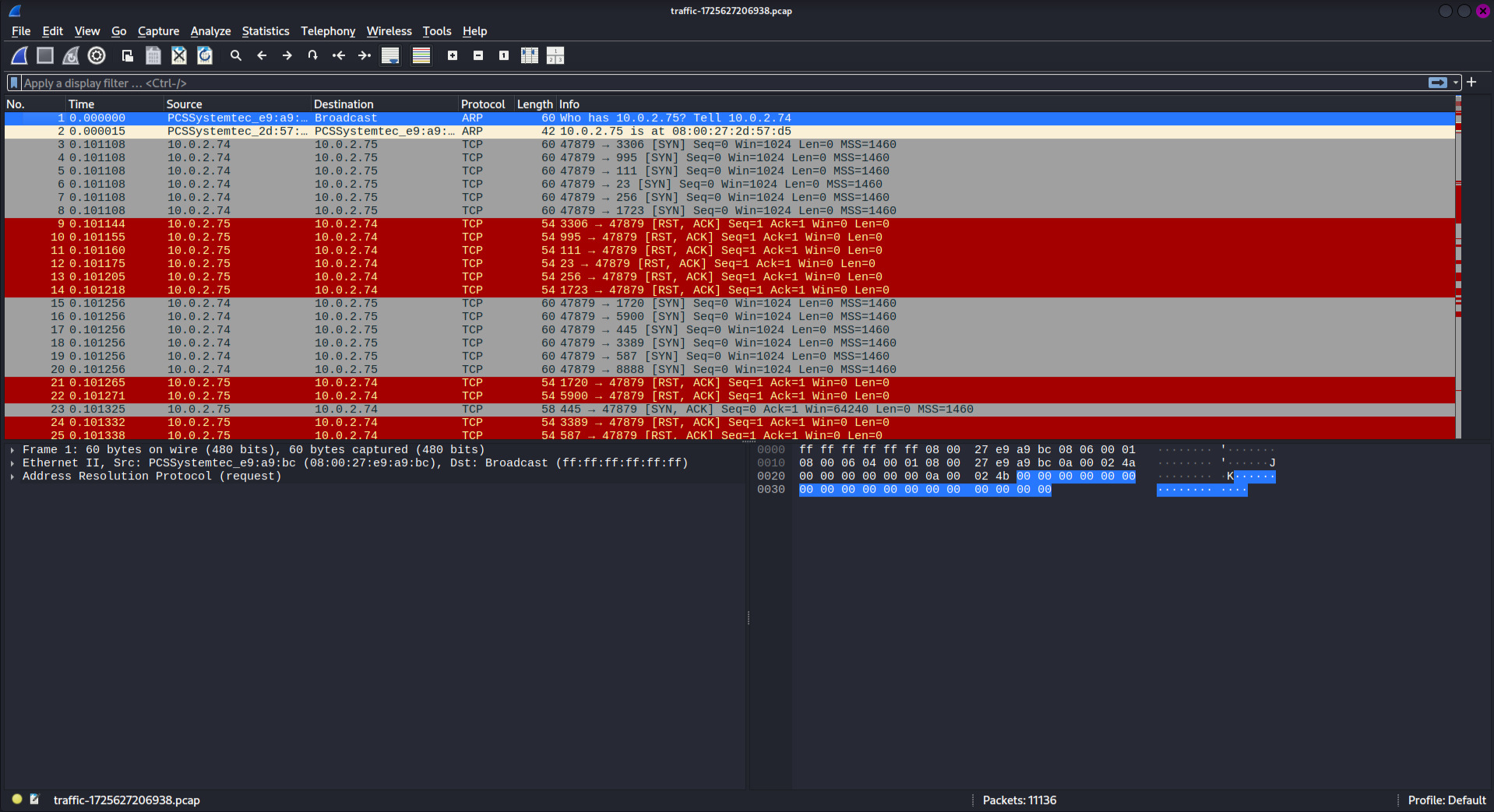The image size is (1494, 812).
Task: Click the display filter input field
Action: click(x=701, y=83)
